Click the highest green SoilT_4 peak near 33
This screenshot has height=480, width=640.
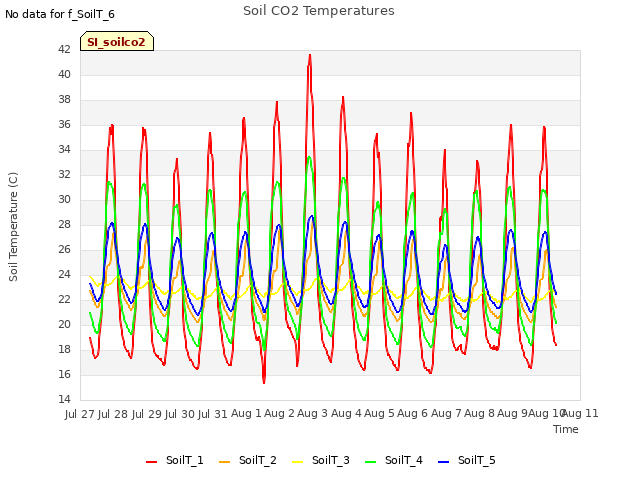309,158
